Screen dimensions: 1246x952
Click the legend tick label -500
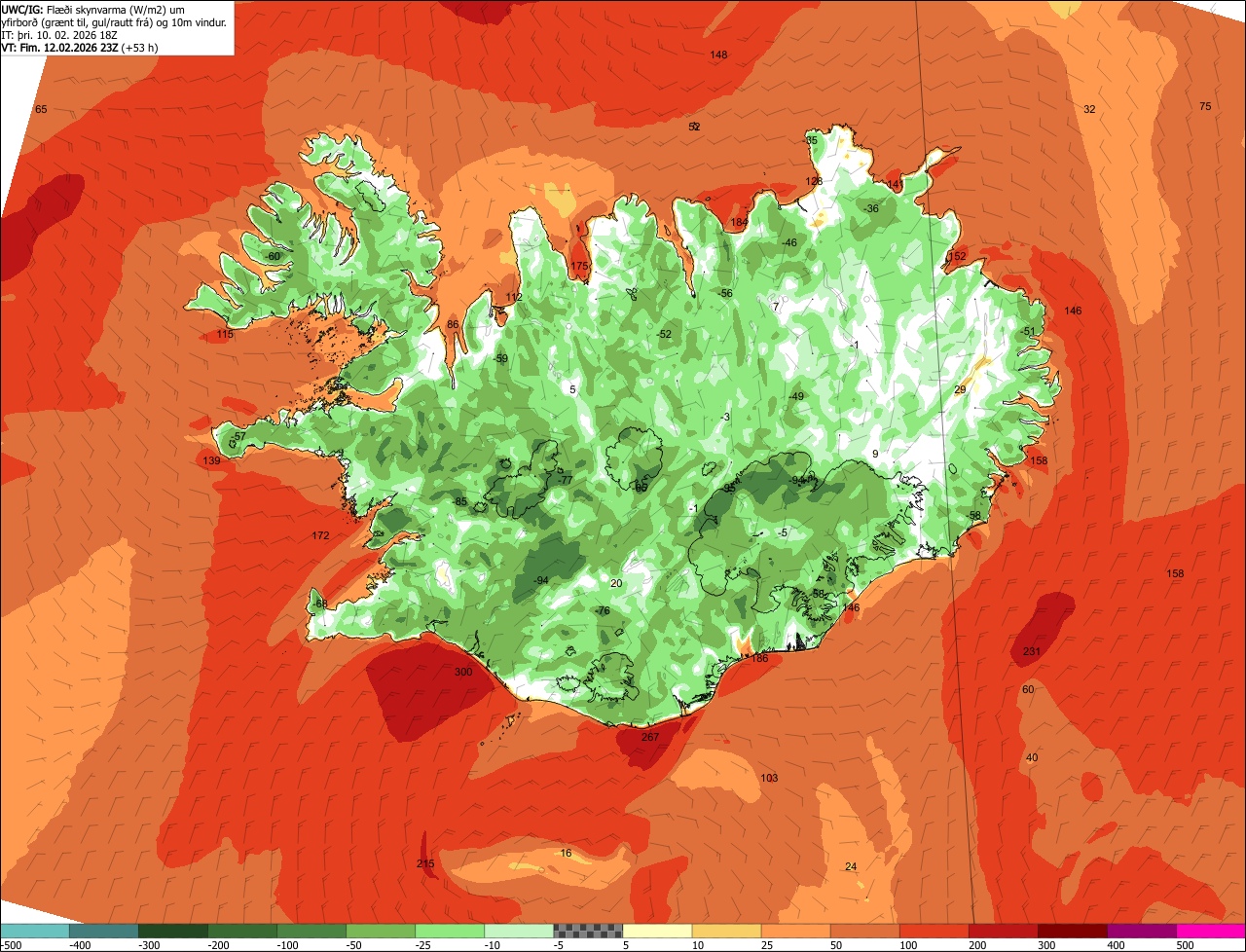click(12, 944)
